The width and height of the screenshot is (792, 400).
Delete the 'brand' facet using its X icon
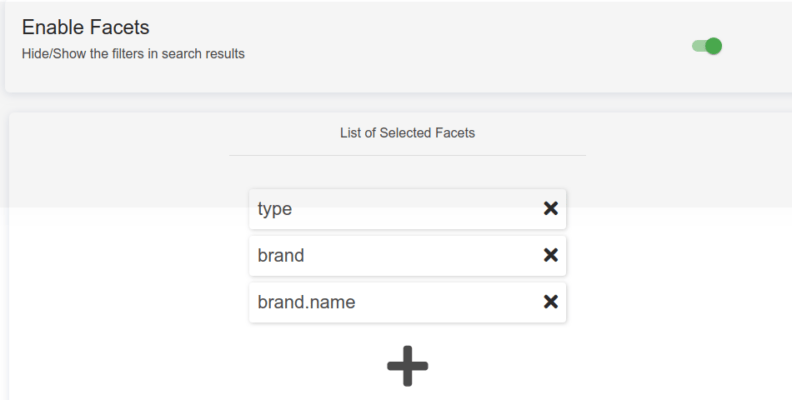[550, 255]
